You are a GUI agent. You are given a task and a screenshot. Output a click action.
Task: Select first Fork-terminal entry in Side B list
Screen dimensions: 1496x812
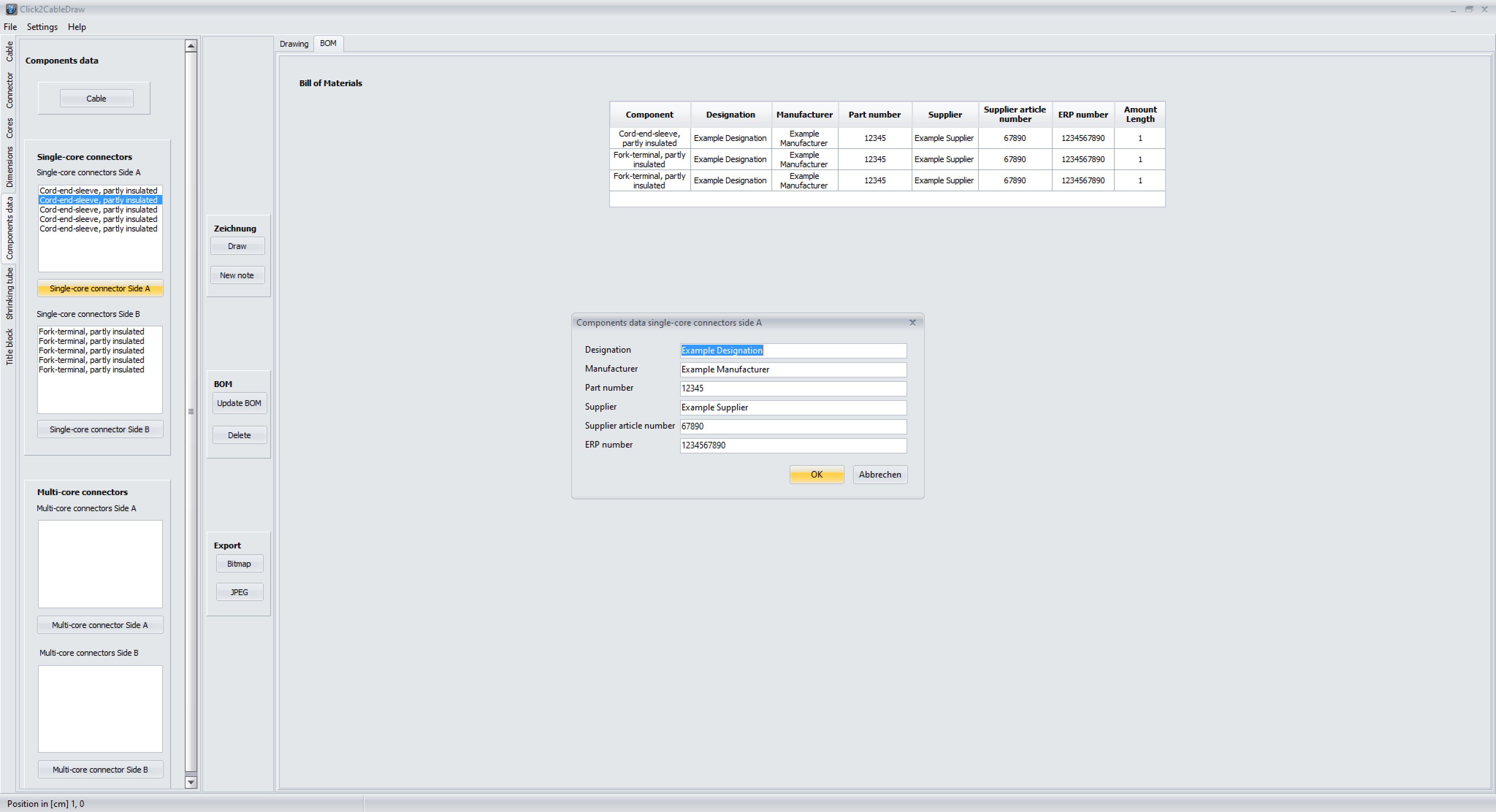91,332
